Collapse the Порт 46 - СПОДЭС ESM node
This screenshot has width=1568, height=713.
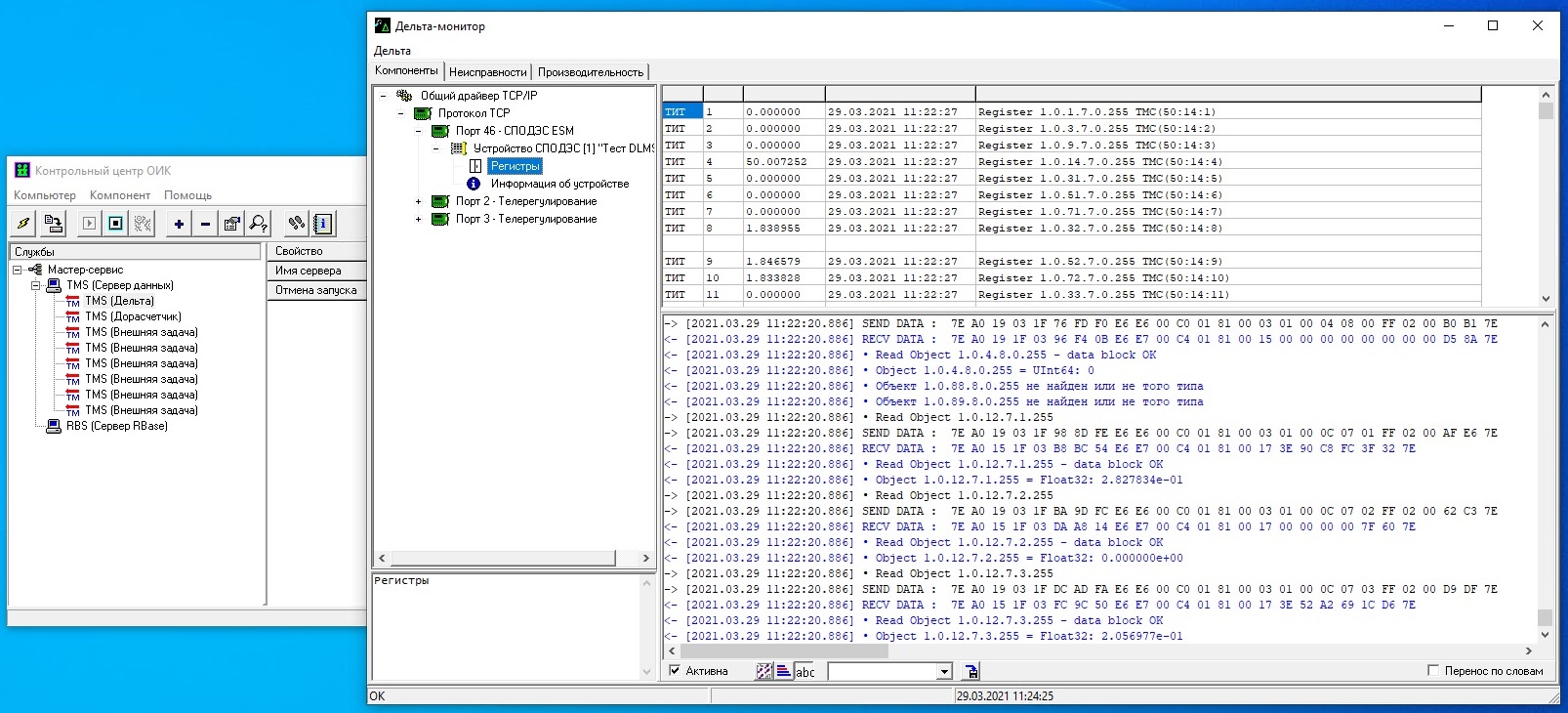pos(419,131)
